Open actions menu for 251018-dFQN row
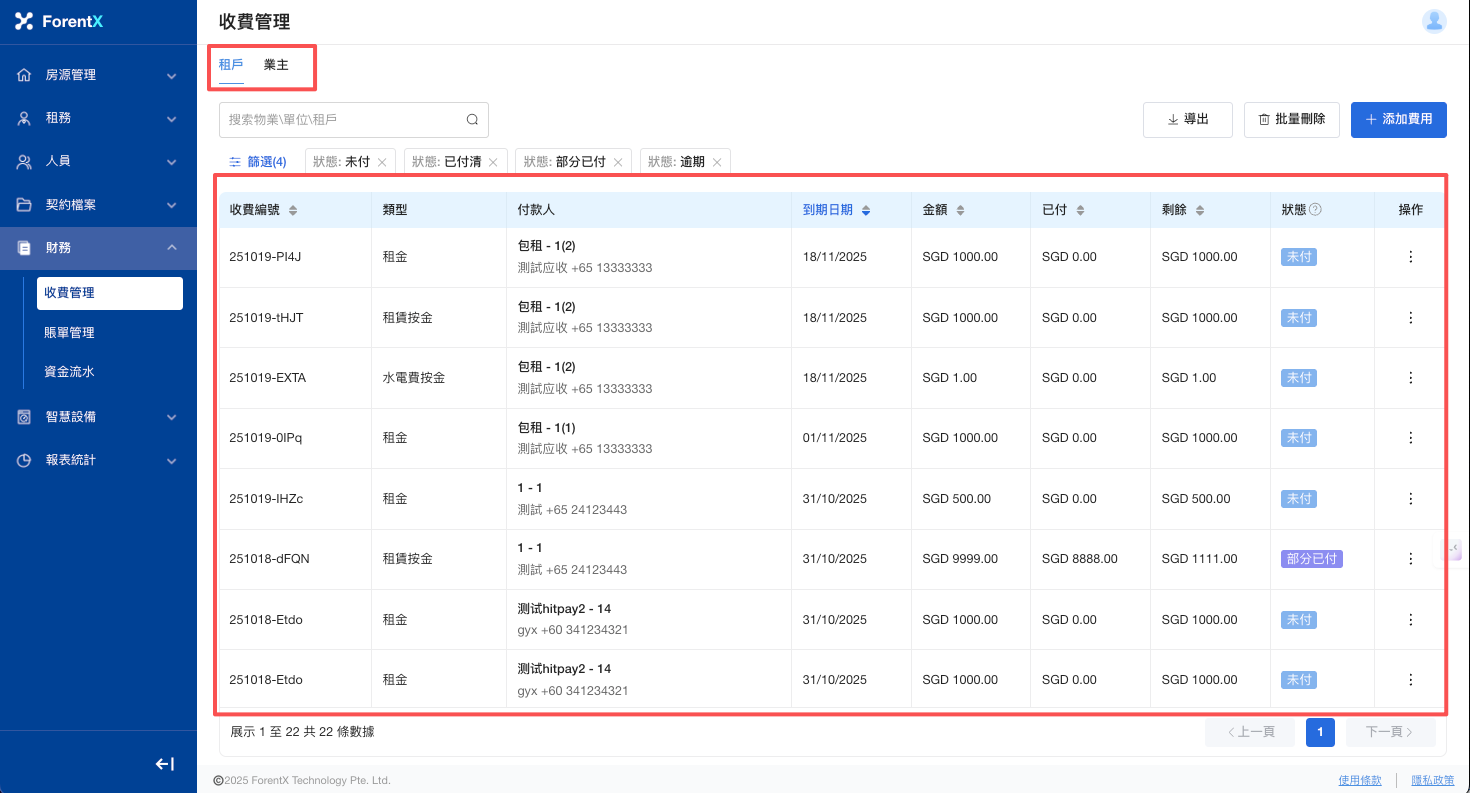Screen dimensions: 1470x793 click(1410, 559)
